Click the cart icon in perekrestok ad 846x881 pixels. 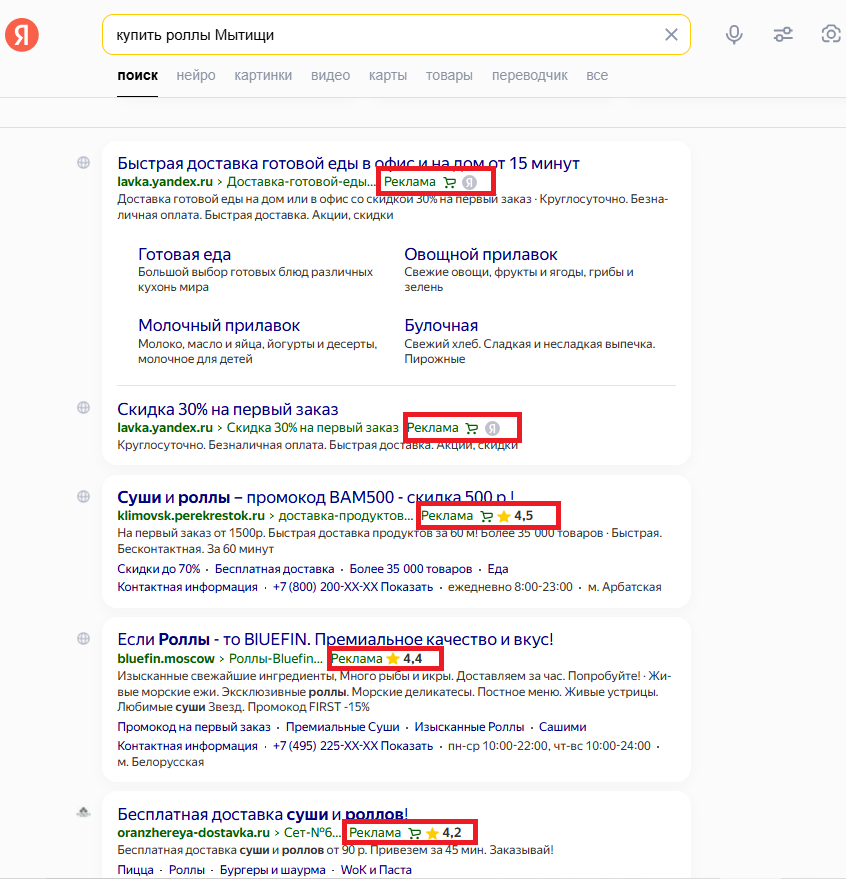(486, 516)
